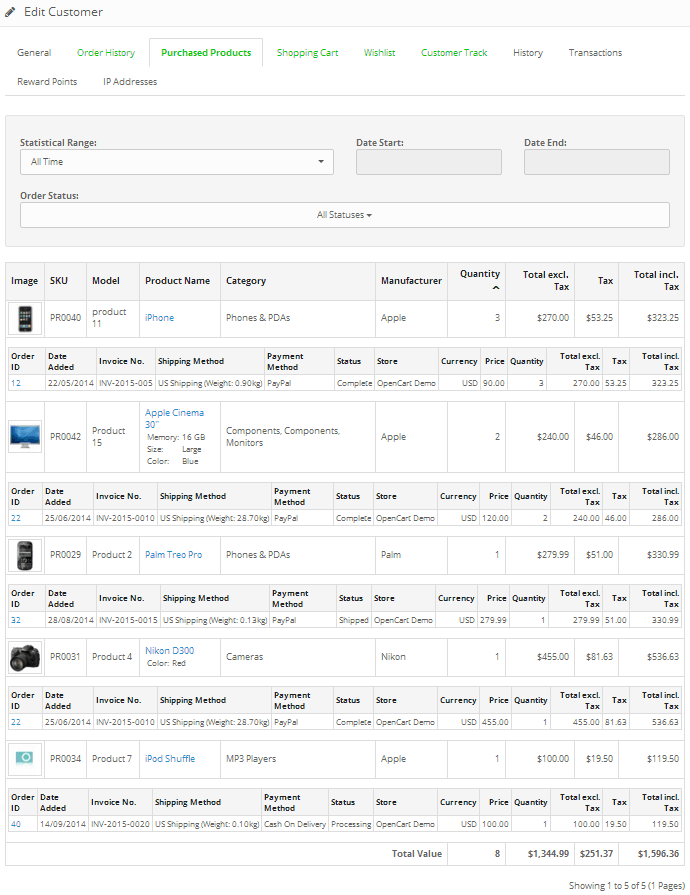Focus the Date Start field
690x895 pixels.
[x=429, y=162]
